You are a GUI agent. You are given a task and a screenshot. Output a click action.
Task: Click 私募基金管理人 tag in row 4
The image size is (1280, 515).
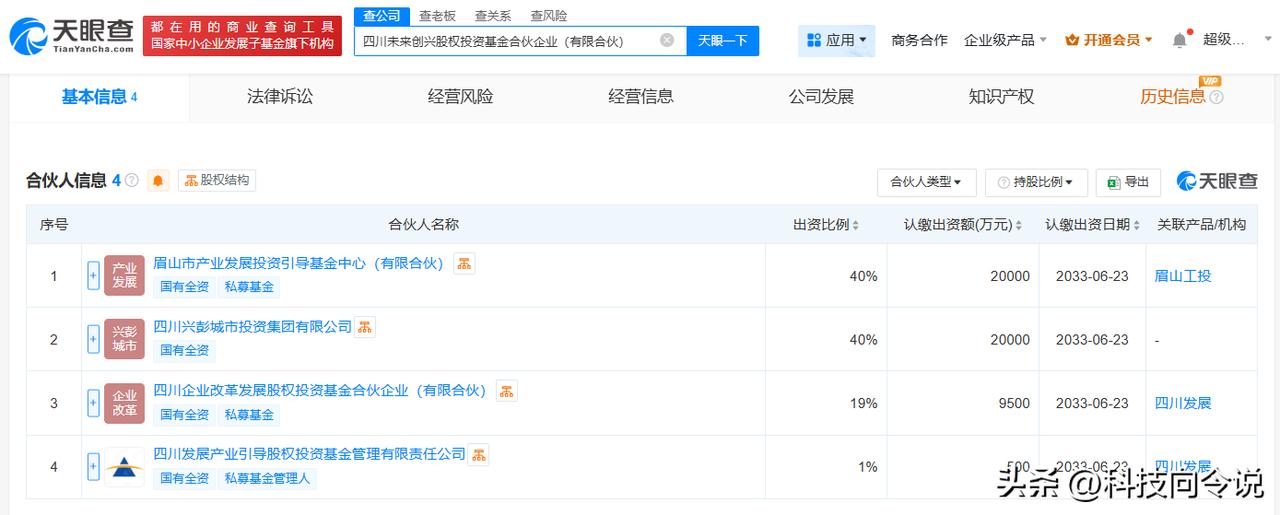pyautogui.click(x=267, y=478)
